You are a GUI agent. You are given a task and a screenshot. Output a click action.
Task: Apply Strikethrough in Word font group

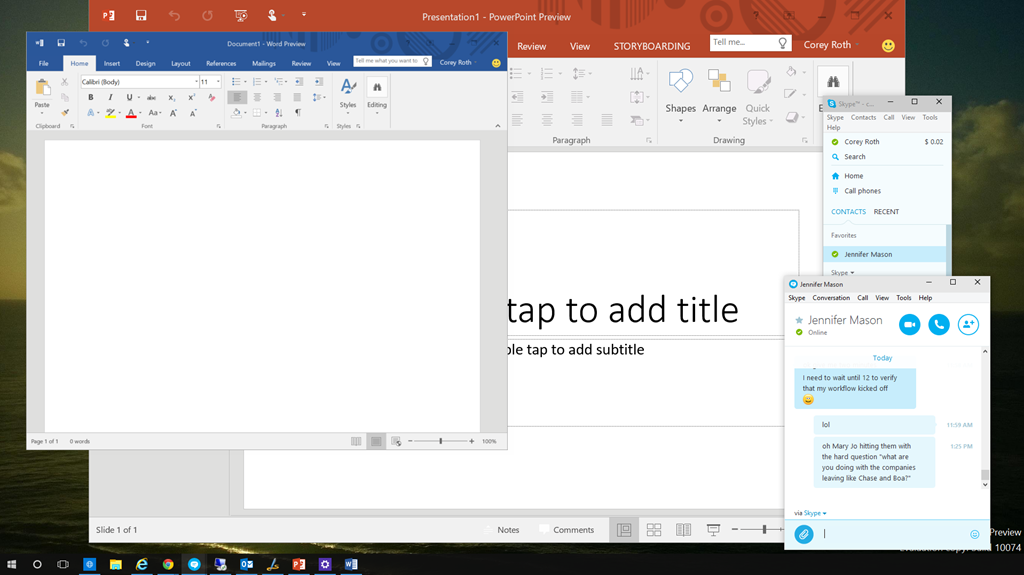151,97
